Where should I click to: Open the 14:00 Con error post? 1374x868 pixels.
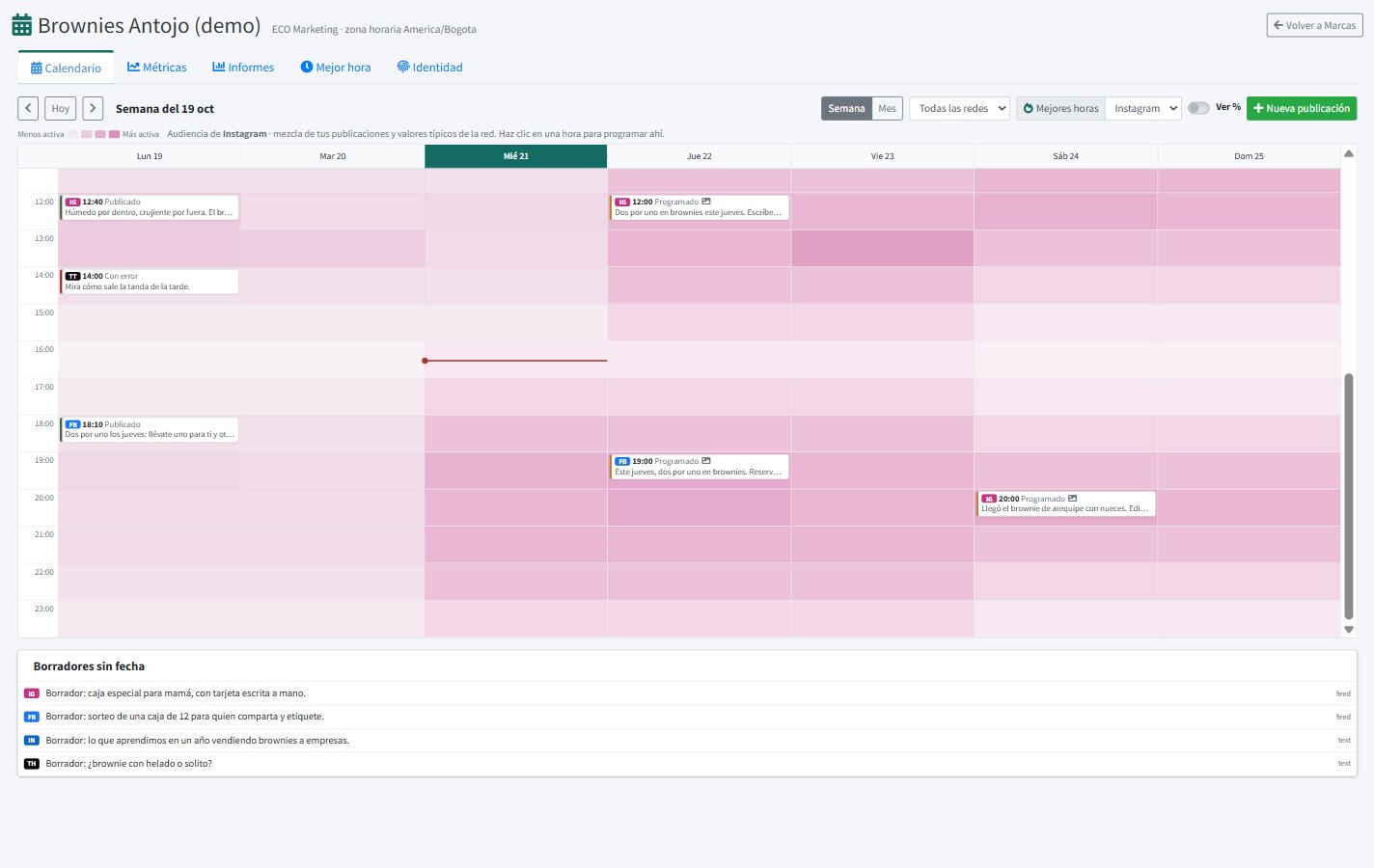pyautogui.click(x=150, y=282)
